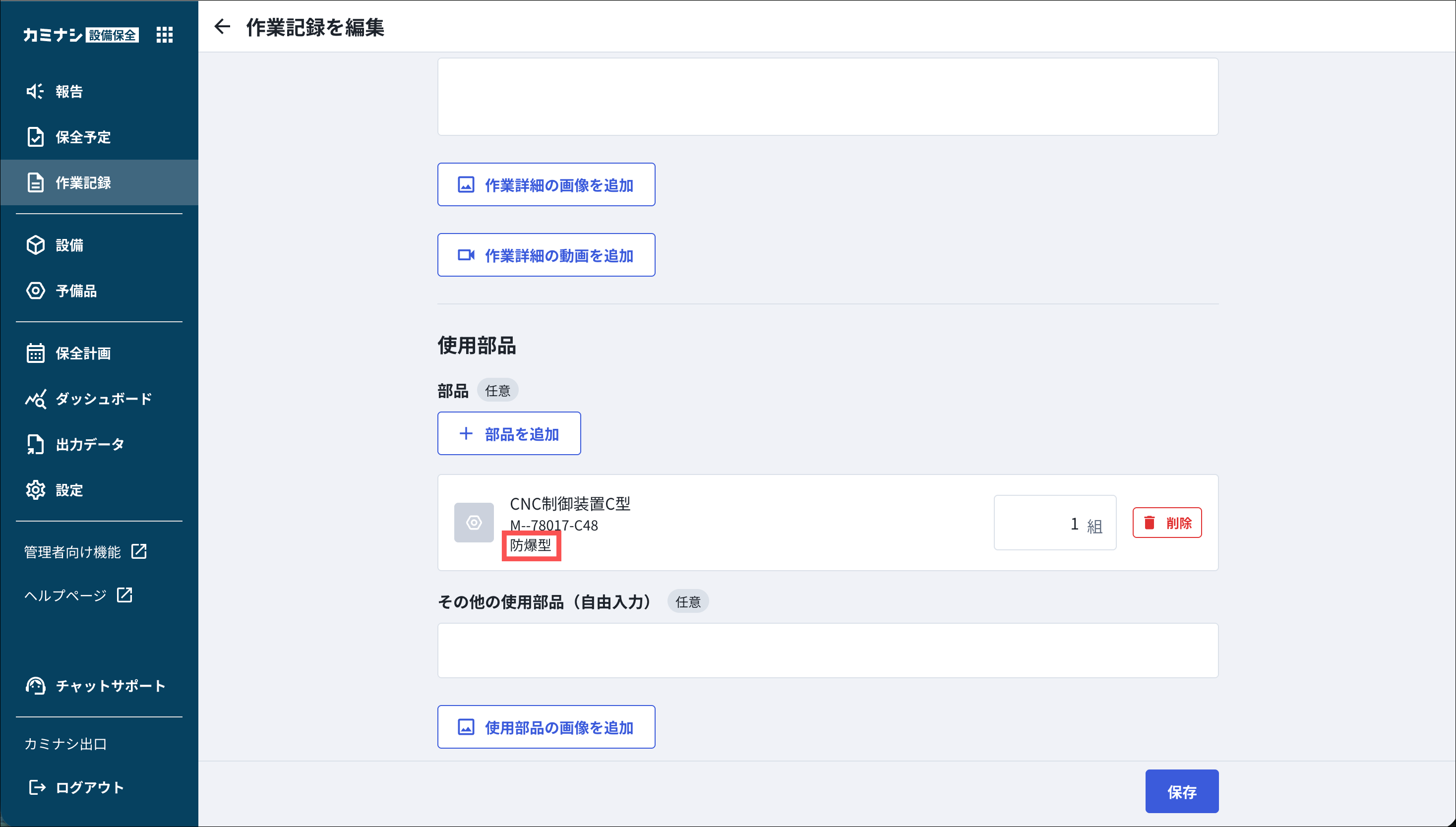Click the 設定 gear icon

click(35, 490)
